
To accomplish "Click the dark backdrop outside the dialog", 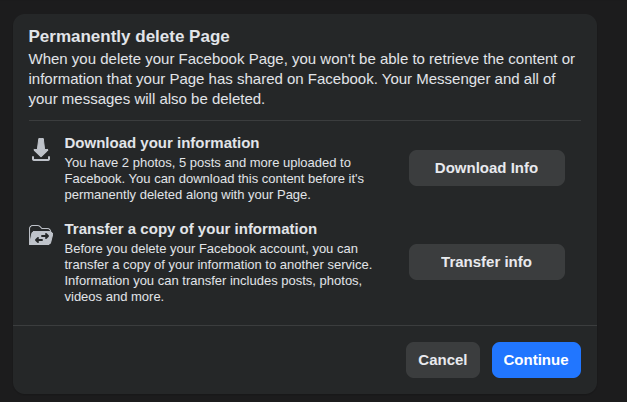I will pyautogui.click(x=612, y=200).
